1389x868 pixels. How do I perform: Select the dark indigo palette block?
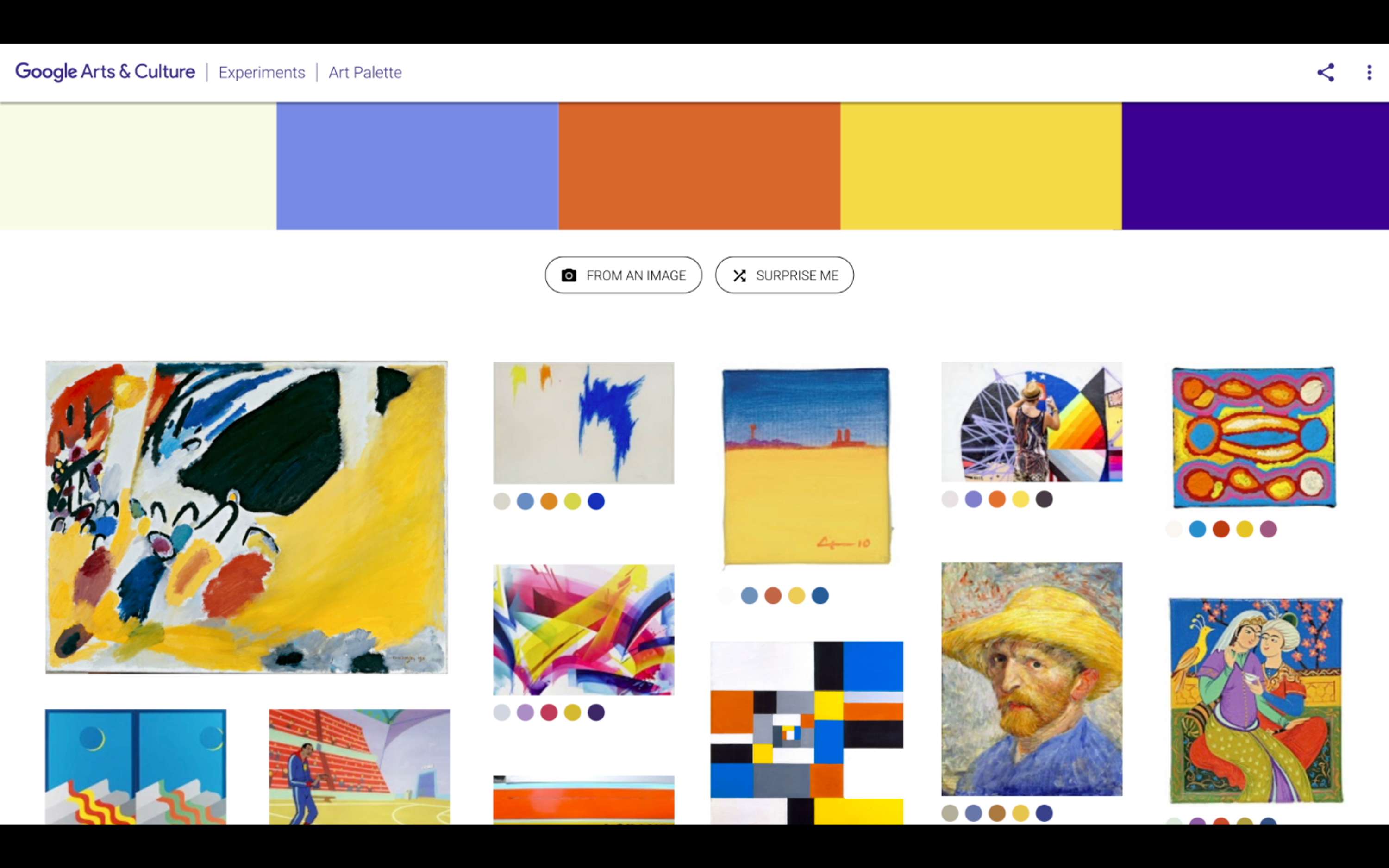pyautogui.click(x=1255, y=166)
